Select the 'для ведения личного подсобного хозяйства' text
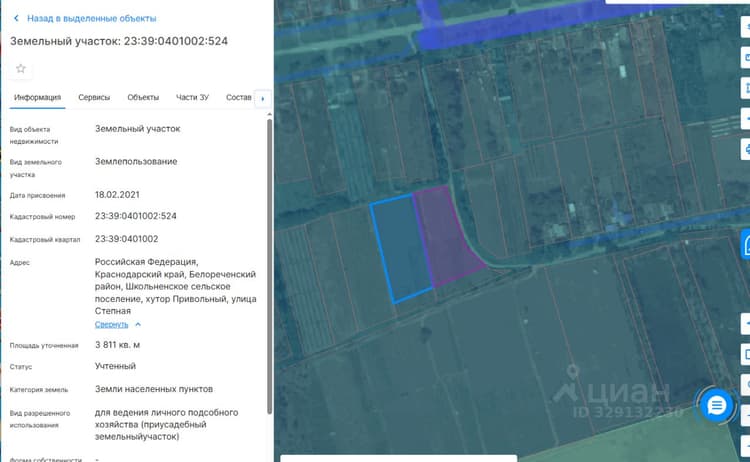750x462 pixels. click(x=166, y=424)
